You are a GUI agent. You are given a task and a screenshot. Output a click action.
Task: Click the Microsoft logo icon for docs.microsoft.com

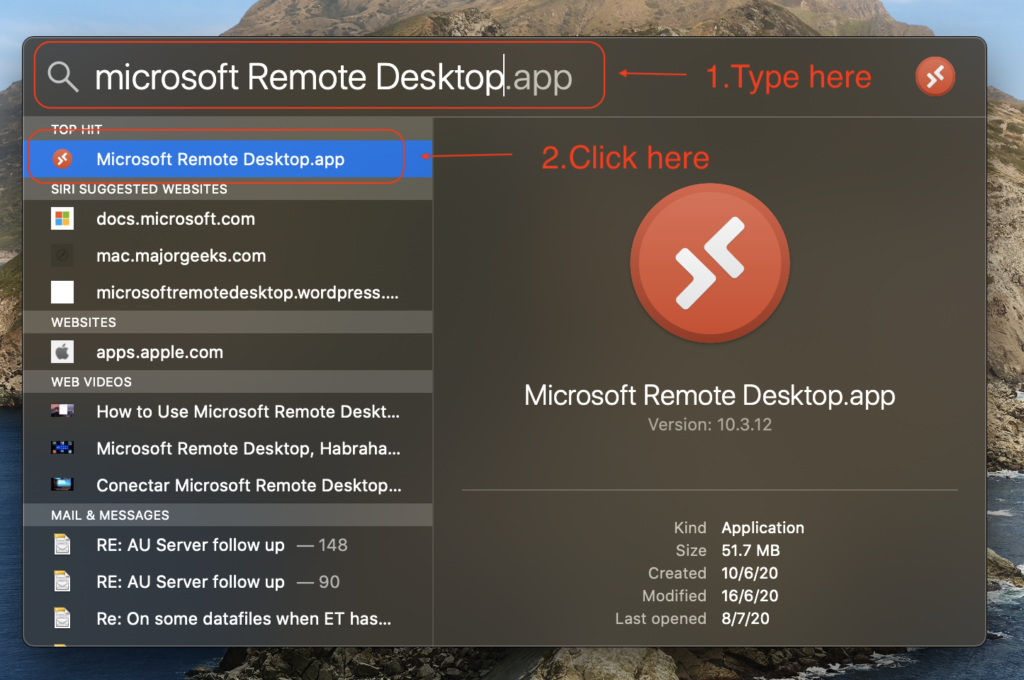pyautogui.click(x=63, y=219)
